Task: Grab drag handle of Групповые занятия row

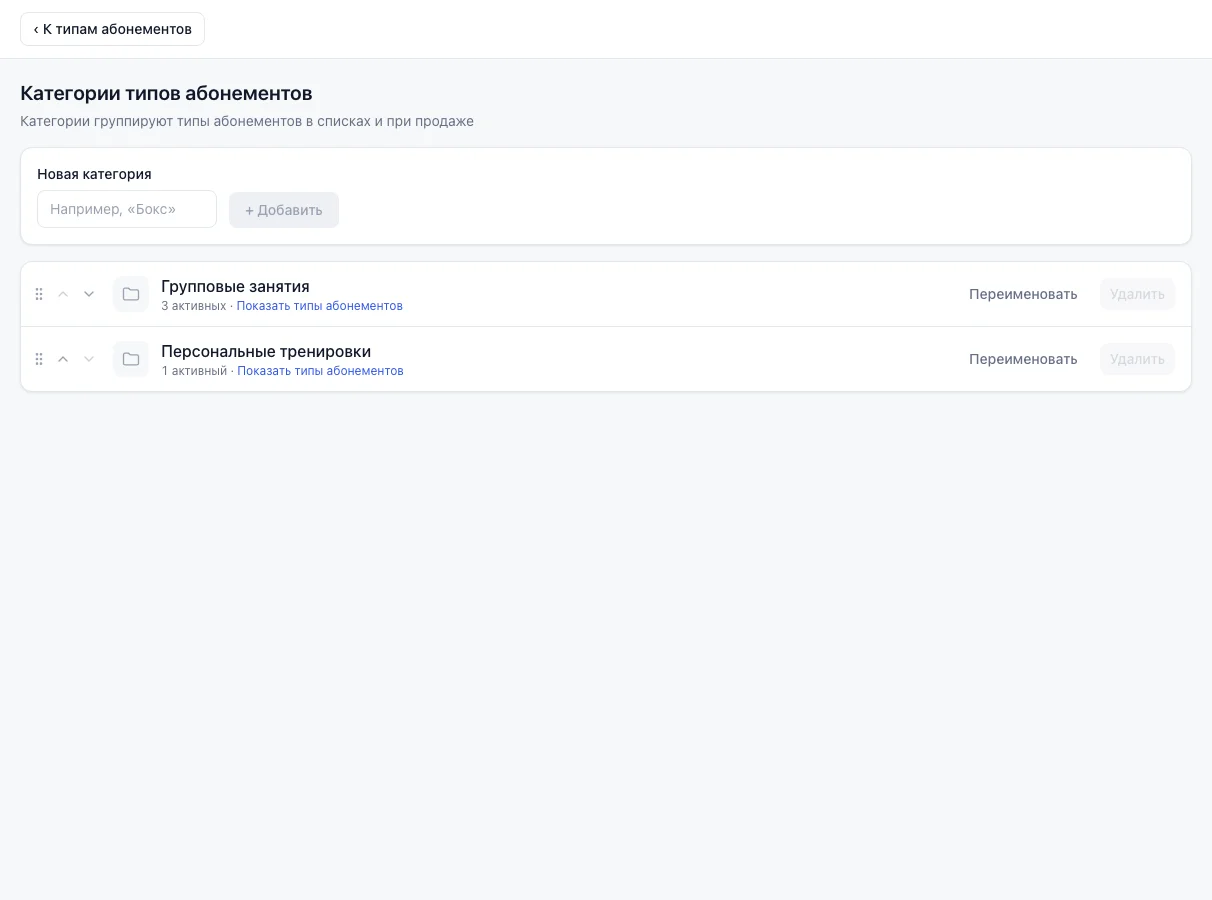Action: click(39, 294)
